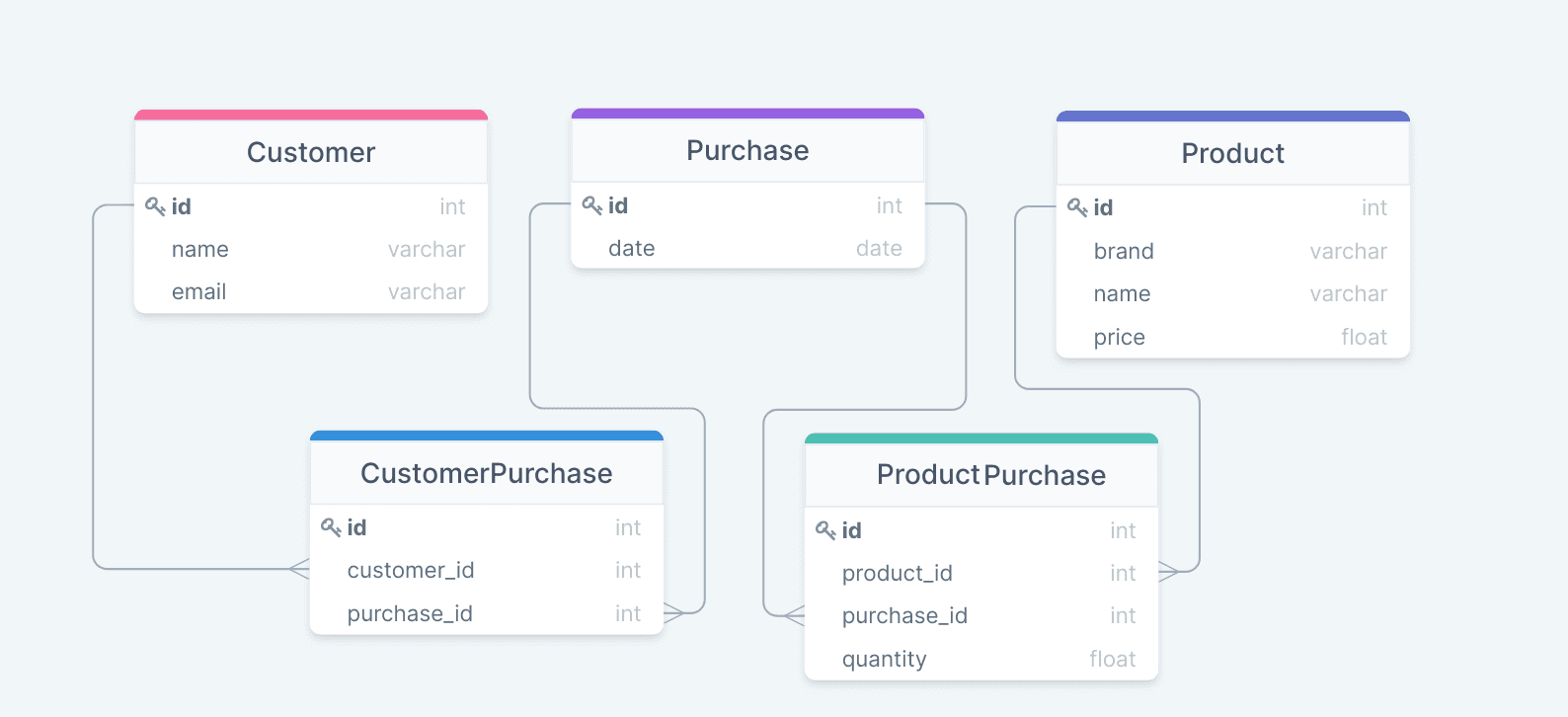Select product_id row in ProductPurchase
Viewport: 1568px width, 717px height.
[981, 573]
